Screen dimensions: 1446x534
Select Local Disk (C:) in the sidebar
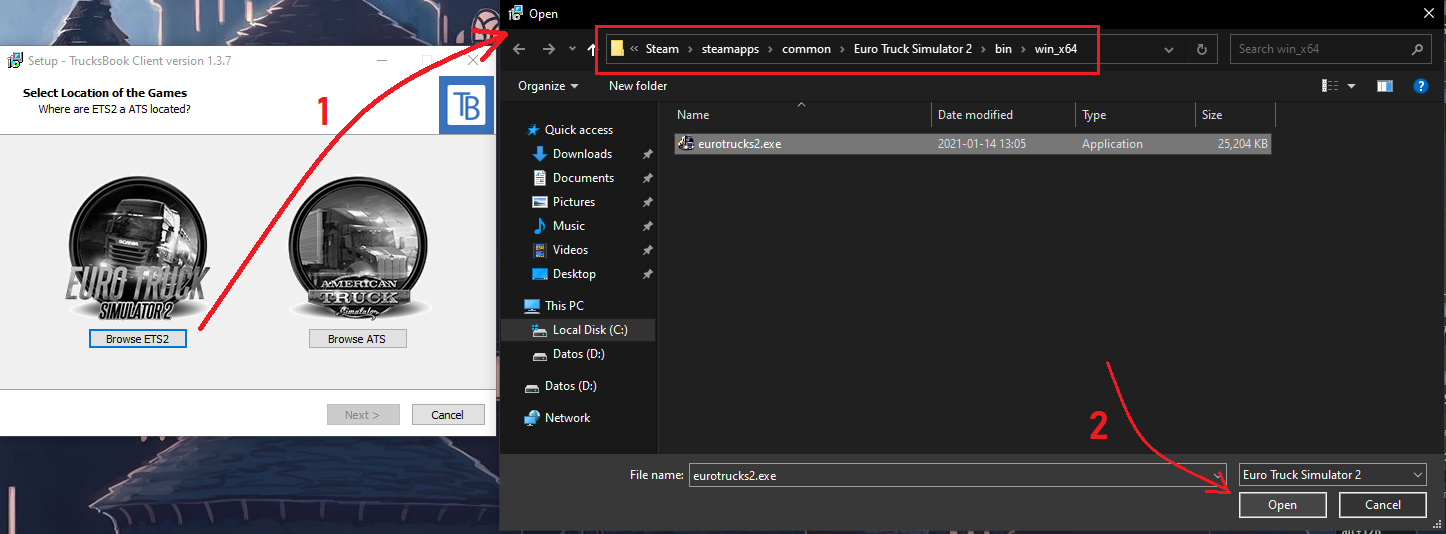coord(590,330)
